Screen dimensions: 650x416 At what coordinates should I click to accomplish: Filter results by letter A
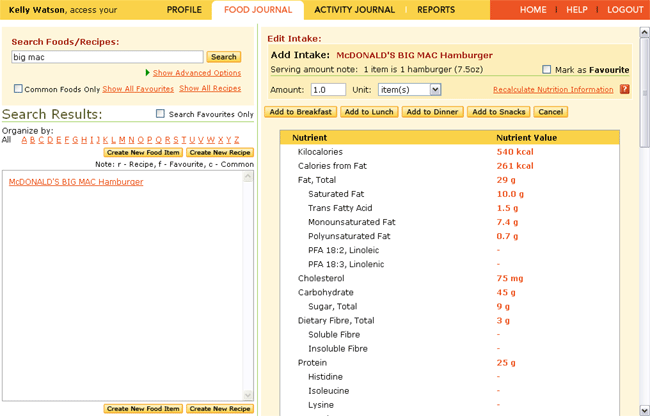click(x=24, y=140)
